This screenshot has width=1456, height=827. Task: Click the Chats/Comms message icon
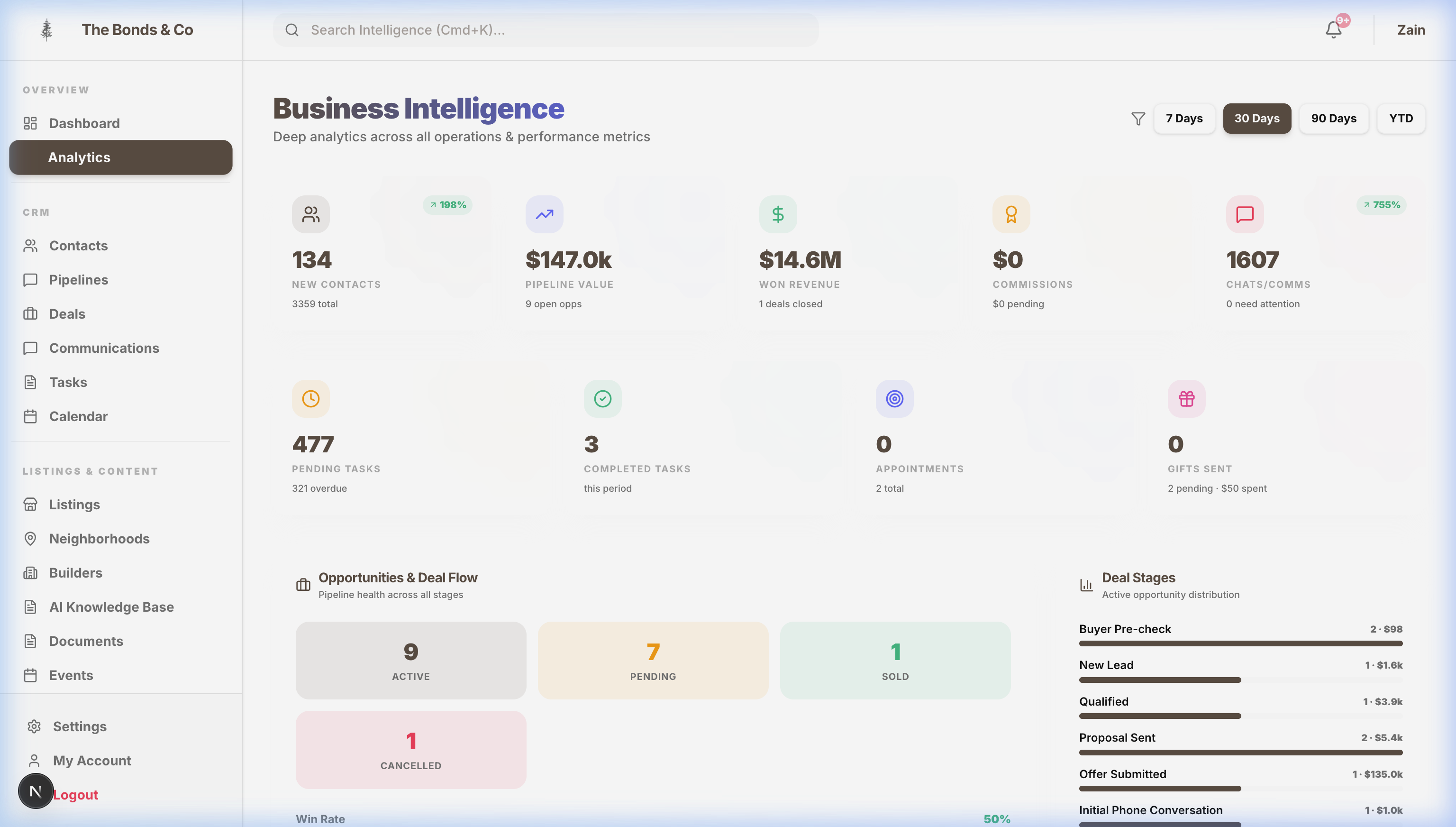(x=1245, y=214)
